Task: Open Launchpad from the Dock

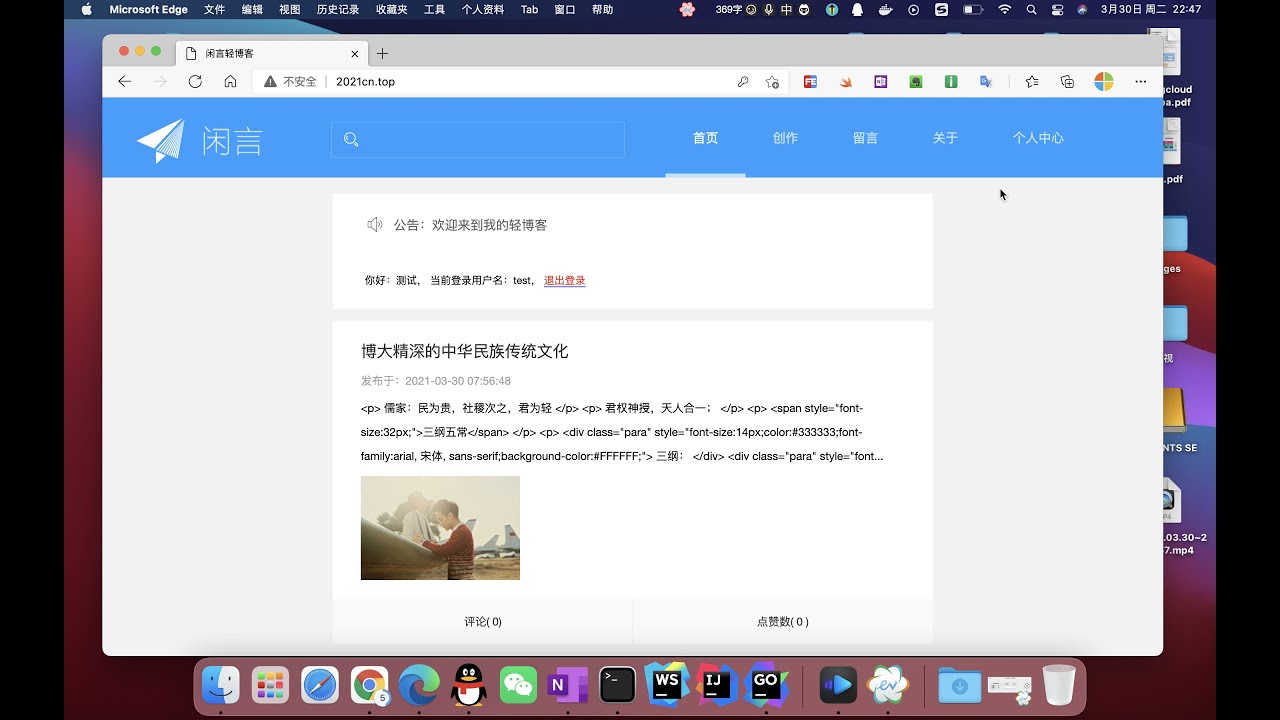Action: point(270,685)
